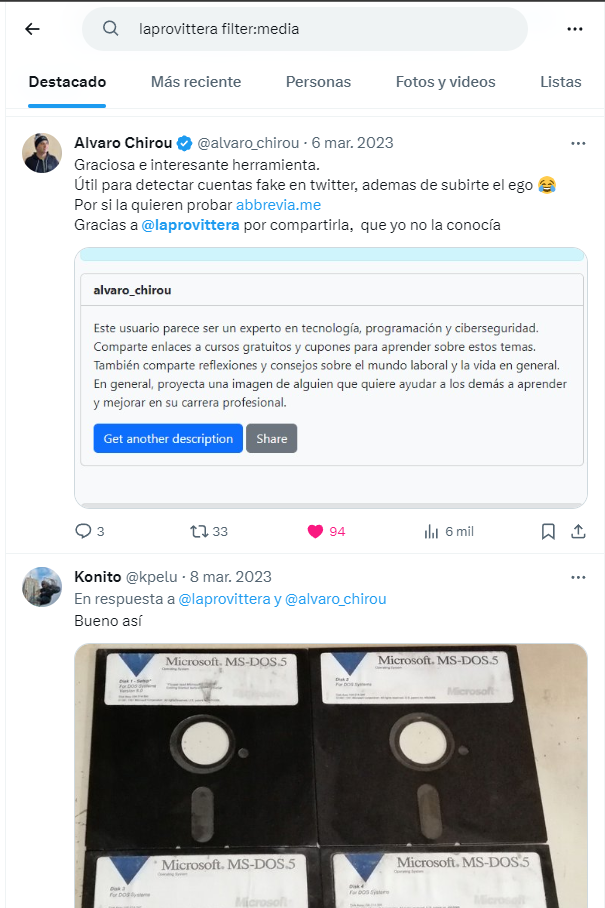605x908 pixels.
Task: Click the search box with laprovittera query
Action: 305,28
